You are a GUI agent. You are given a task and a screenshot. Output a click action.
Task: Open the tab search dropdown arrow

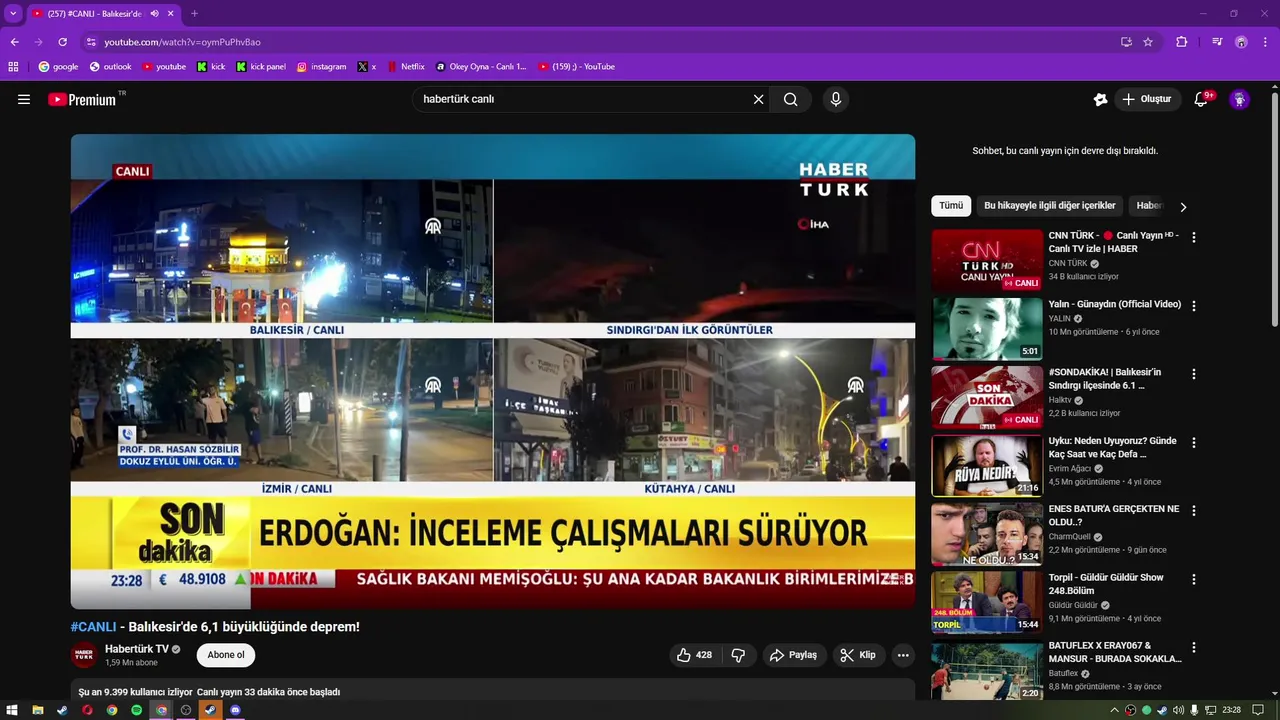pyautogui.click(x=13, y=14)
